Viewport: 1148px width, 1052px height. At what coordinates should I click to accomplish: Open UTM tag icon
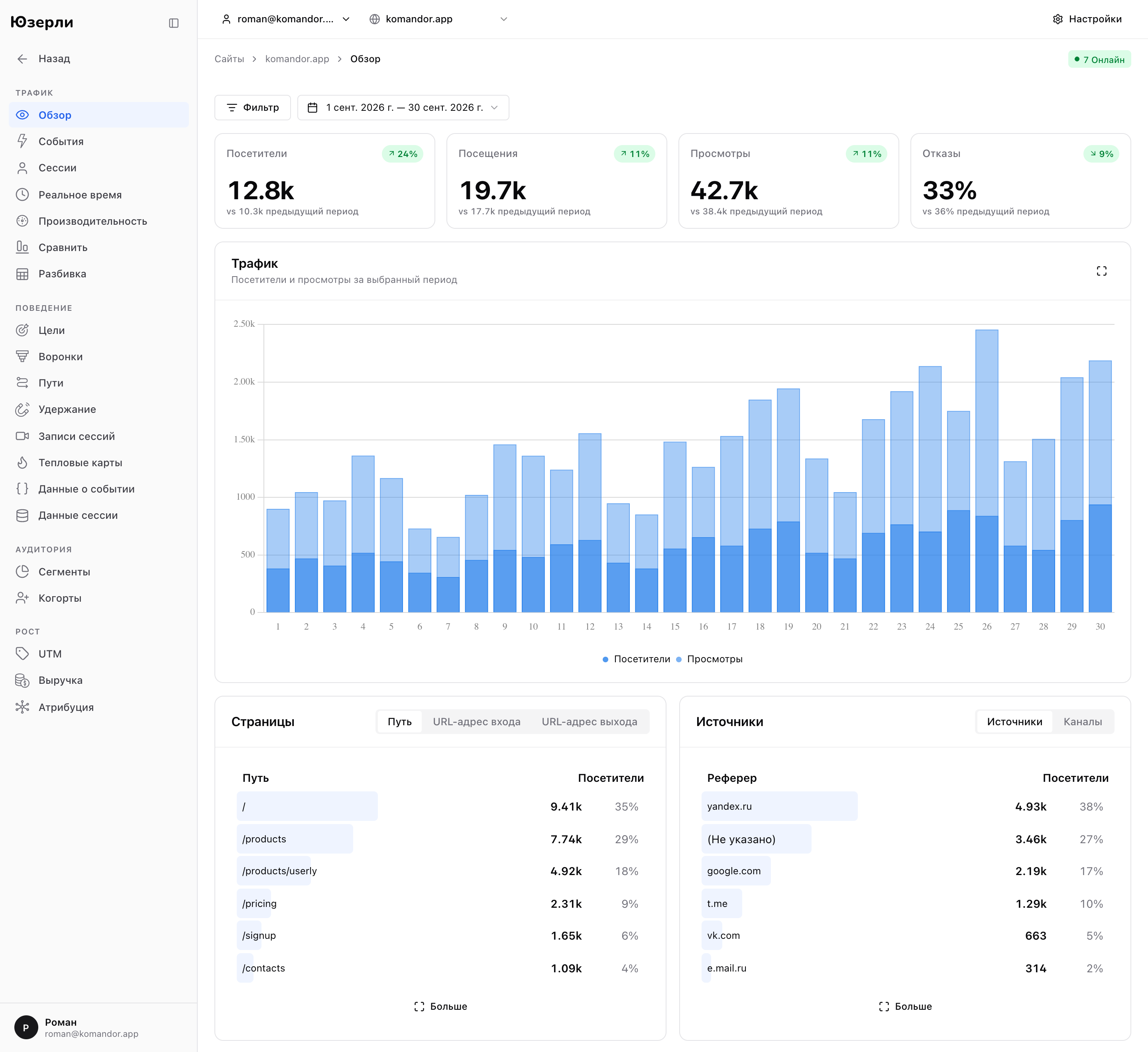22,654
